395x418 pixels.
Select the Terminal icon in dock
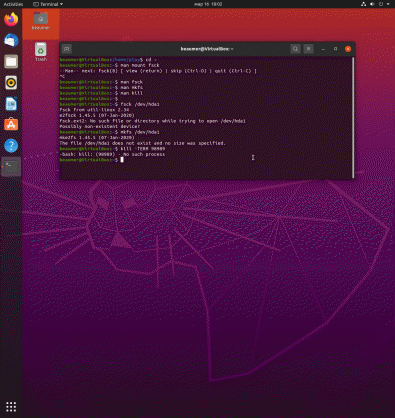pyautogui.click(x=11, y=167)
